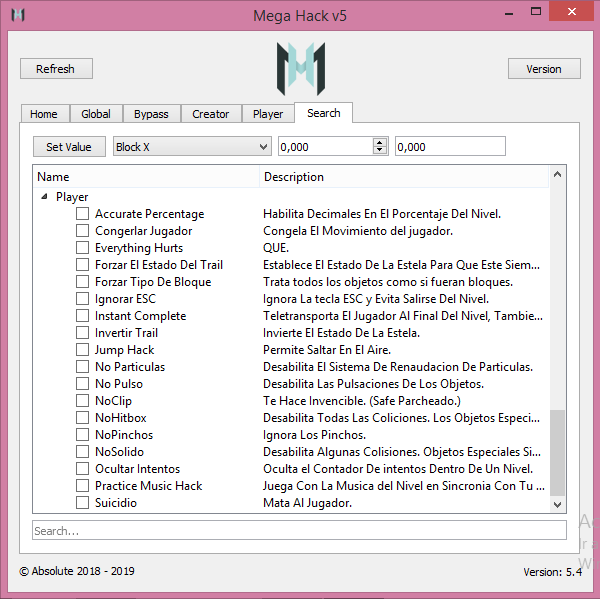Click the list scrollbar down arrow
The width and height of the screenshot is (600, 599).
pyautogui.click(x=558, y=505)
